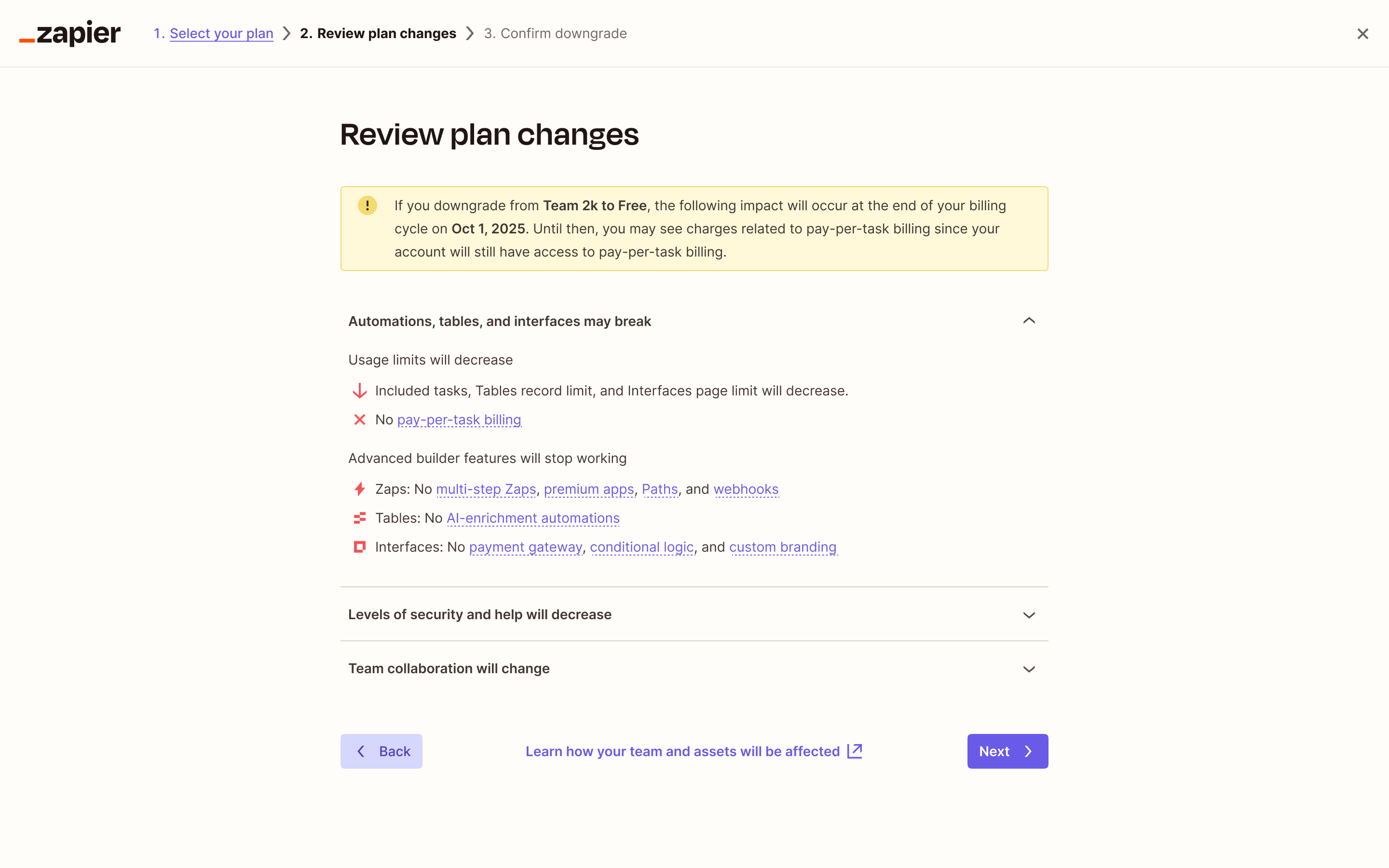1389x868 pixels.
Task: Click the Next button
Action: pyautogui.click(x=1007, y=750)
